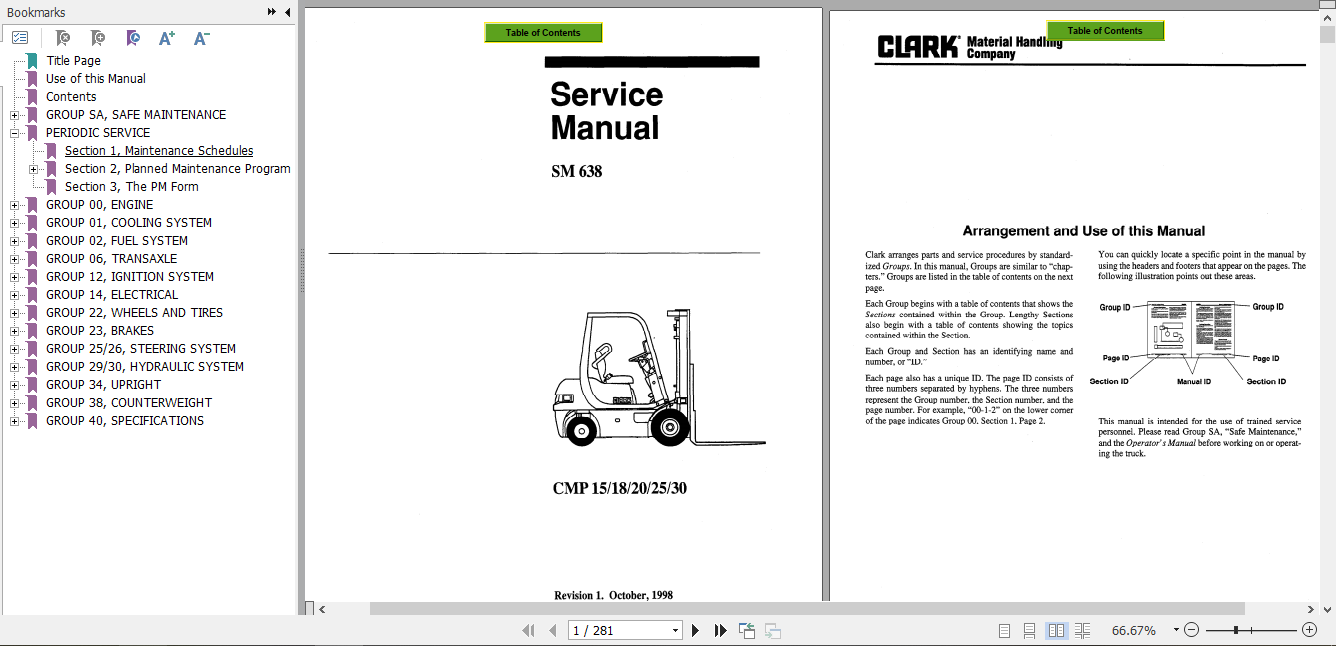Image resolution: width=1336 pixels, height=646 pixels.
Task: Select Section 1, Maintenance Schedules bookmark
Action: coord(159,151)
